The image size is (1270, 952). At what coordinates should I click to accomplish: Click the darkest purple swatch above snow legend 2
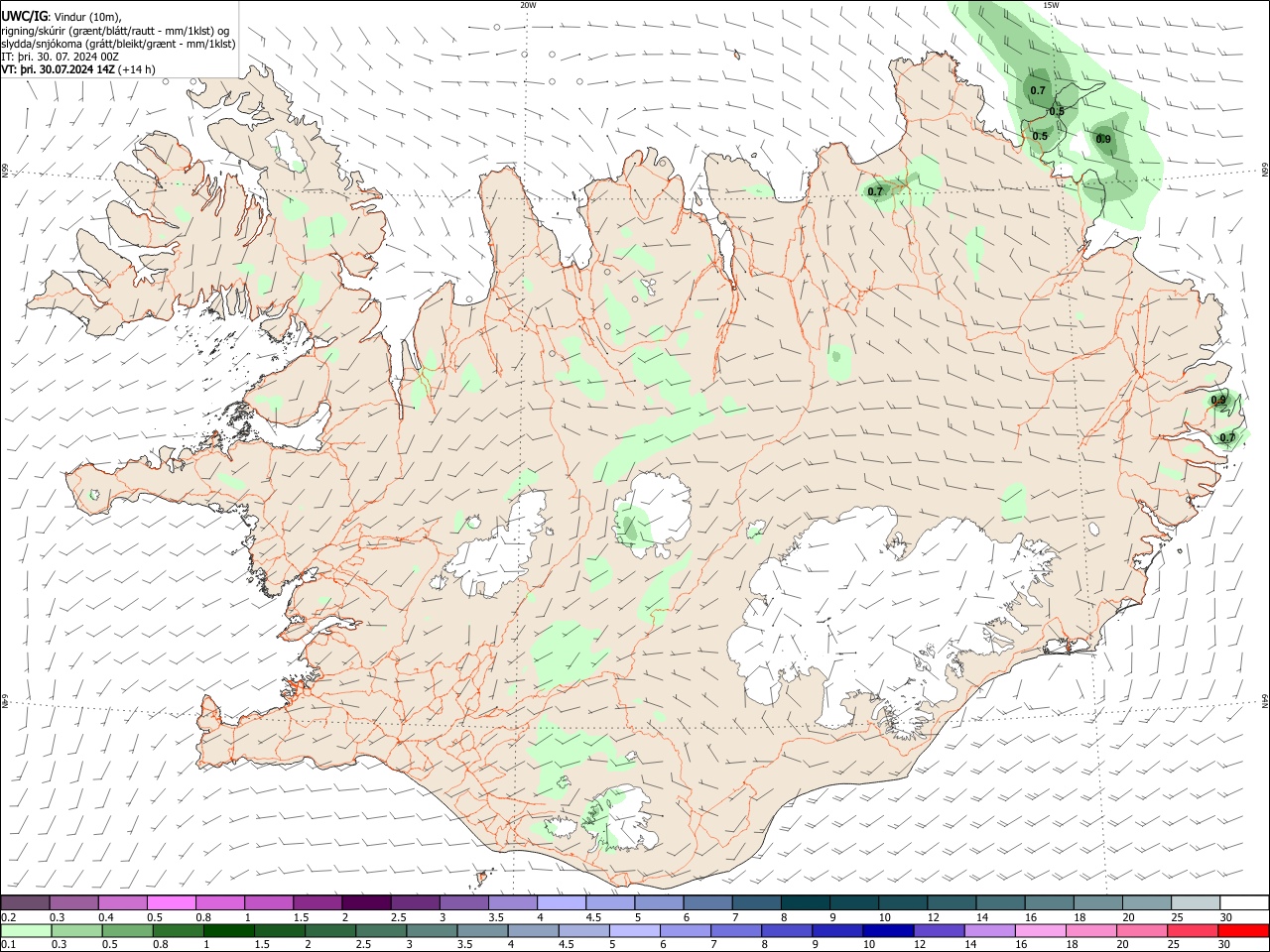[x=366, y=902]
